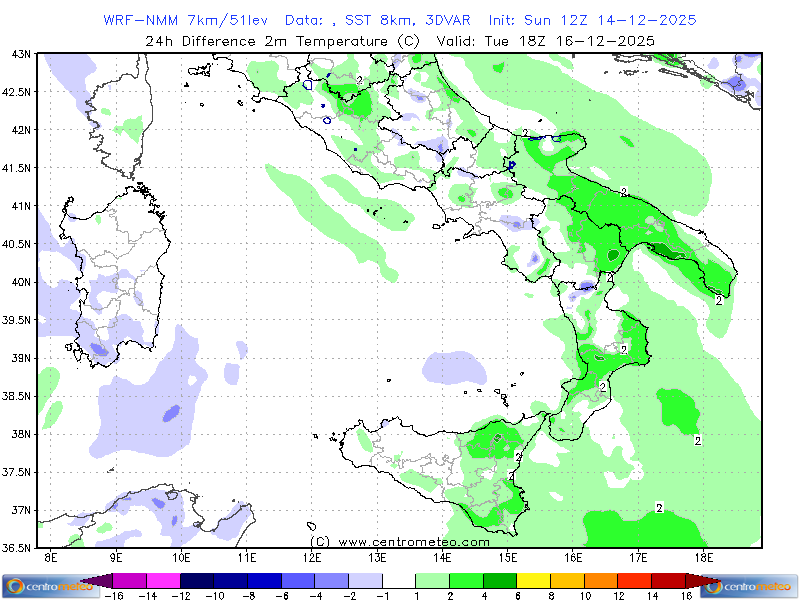
Task: Click the WRF-NMM model title line
Action: coord(400,20)
